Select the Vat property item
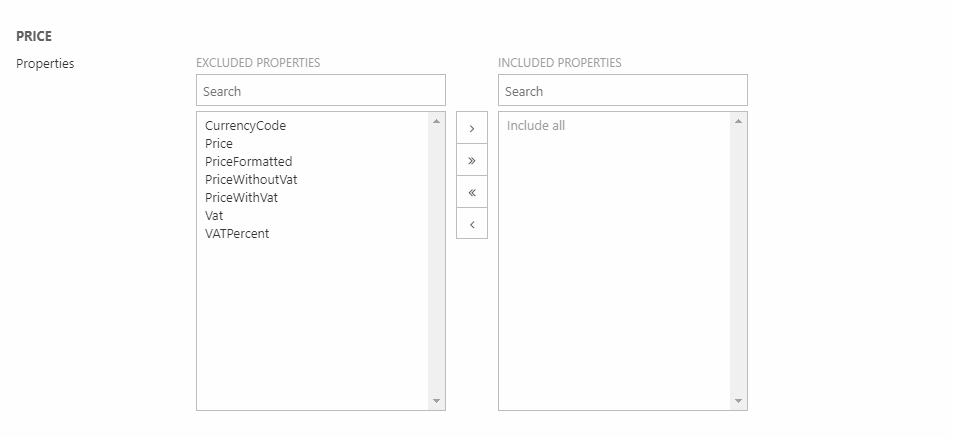The height and width of the screenshot is (437, 953). [214, 216]
